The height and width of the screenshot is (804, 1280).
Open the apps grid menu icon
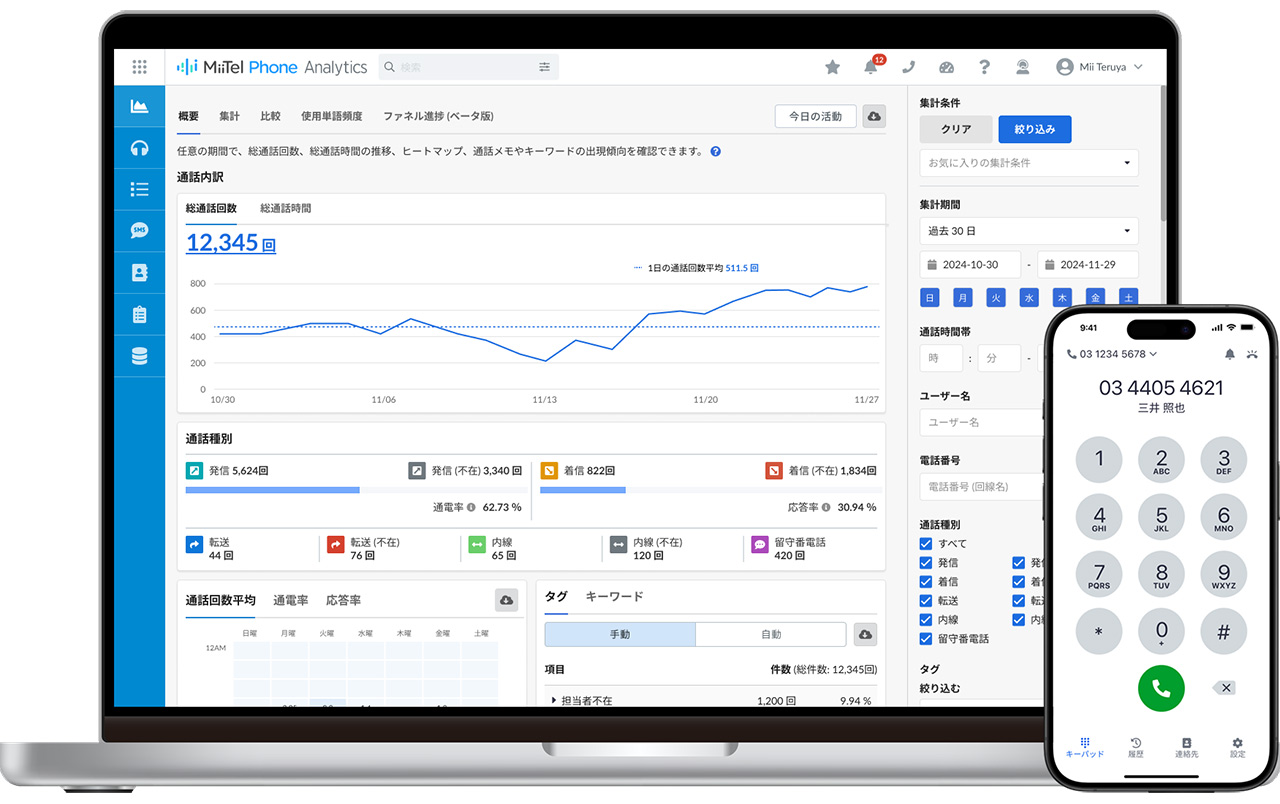point(139,67)
